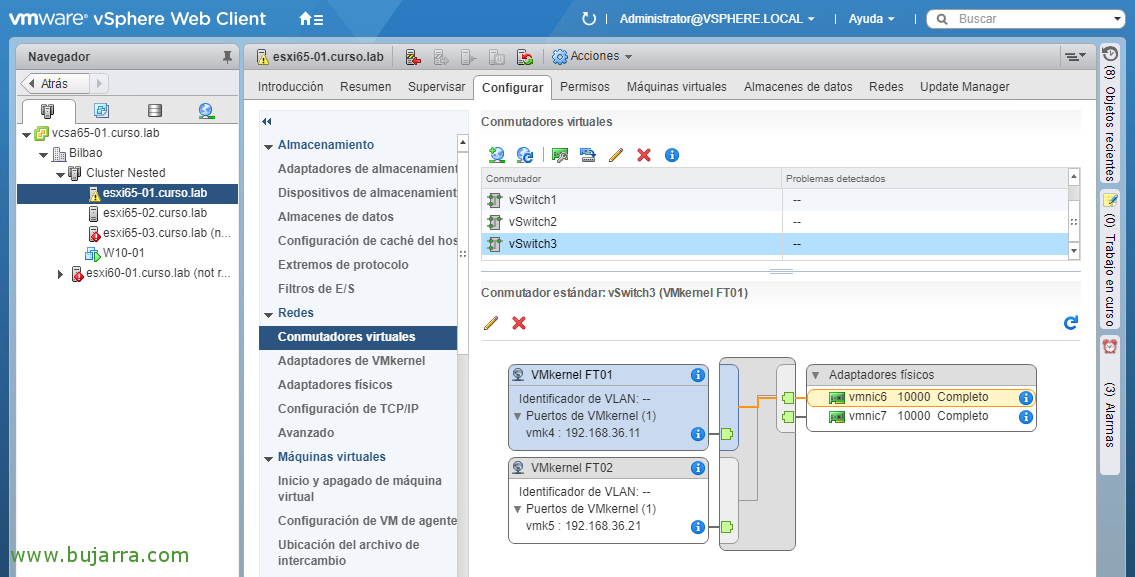
Task: Open the vSphere home menu icon
Action: click(311, 20)
